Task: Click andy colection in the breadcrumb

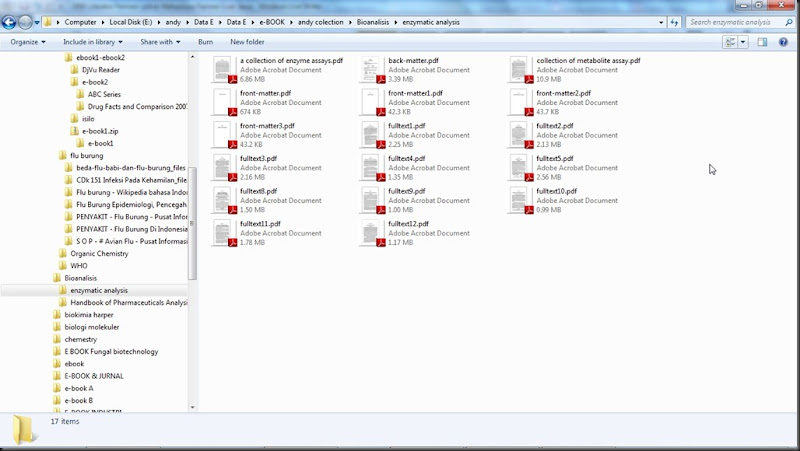Action: click(320, 22)
